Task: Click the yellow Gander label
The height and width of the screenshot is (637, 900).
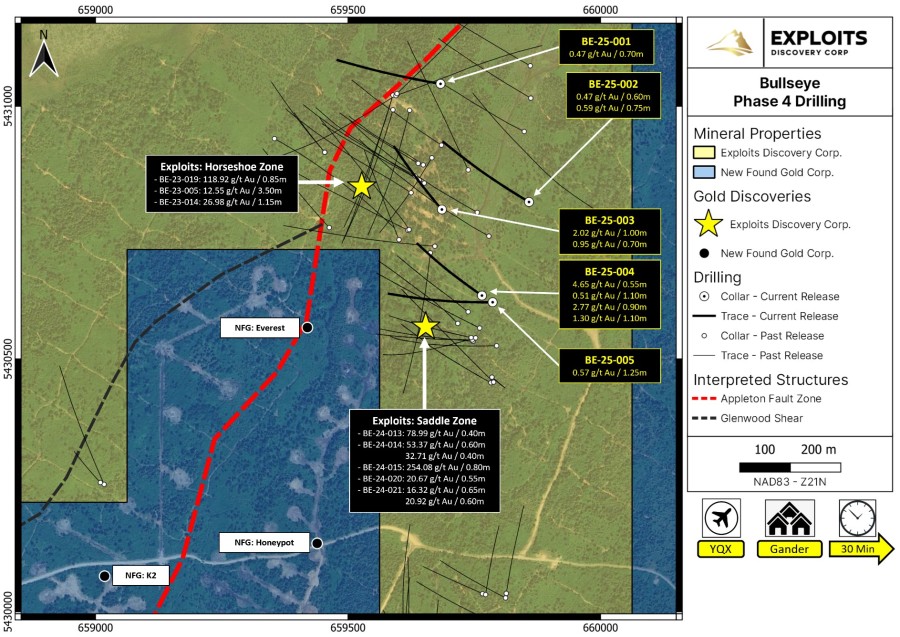Action: point(789,549)
